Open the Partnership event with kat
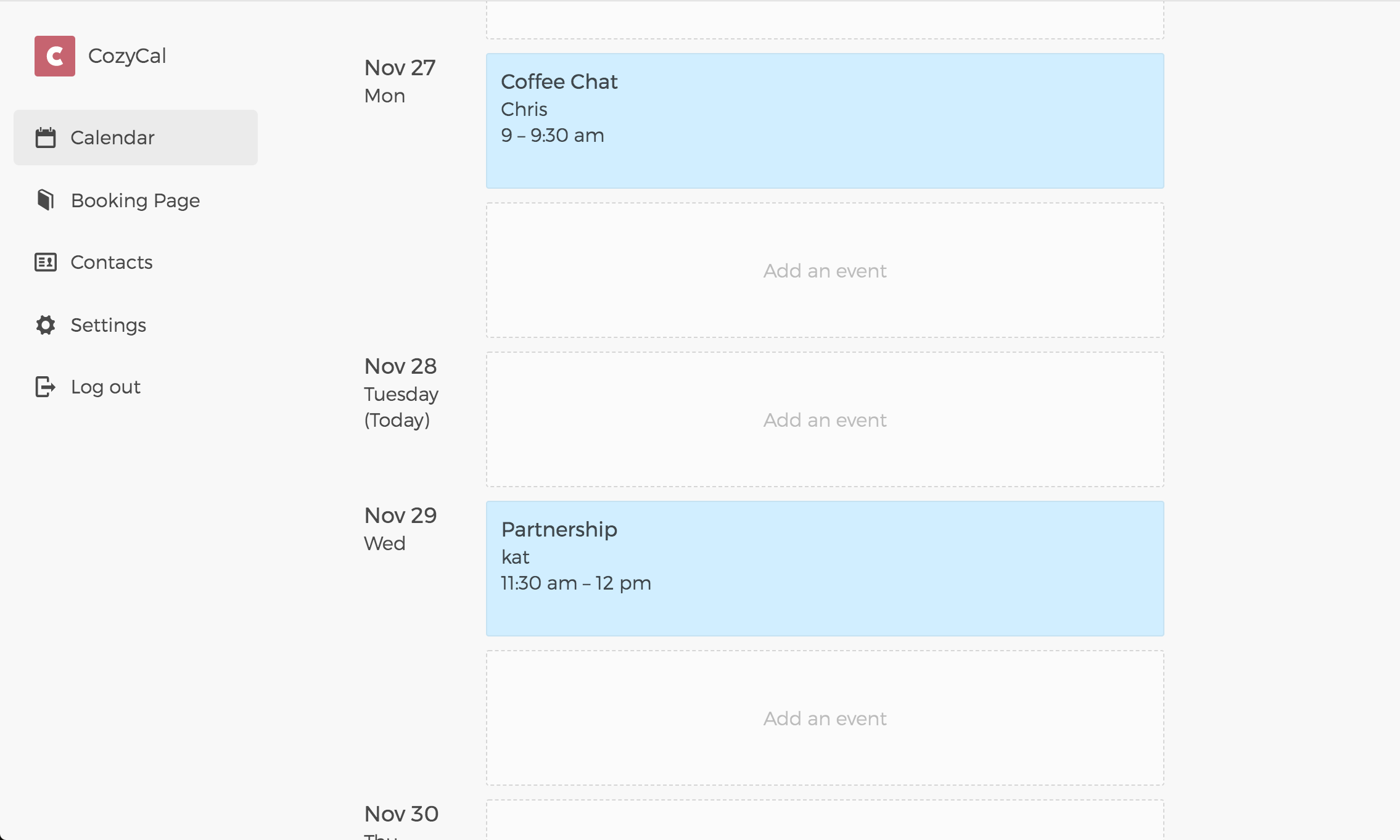 pos(825,569)
